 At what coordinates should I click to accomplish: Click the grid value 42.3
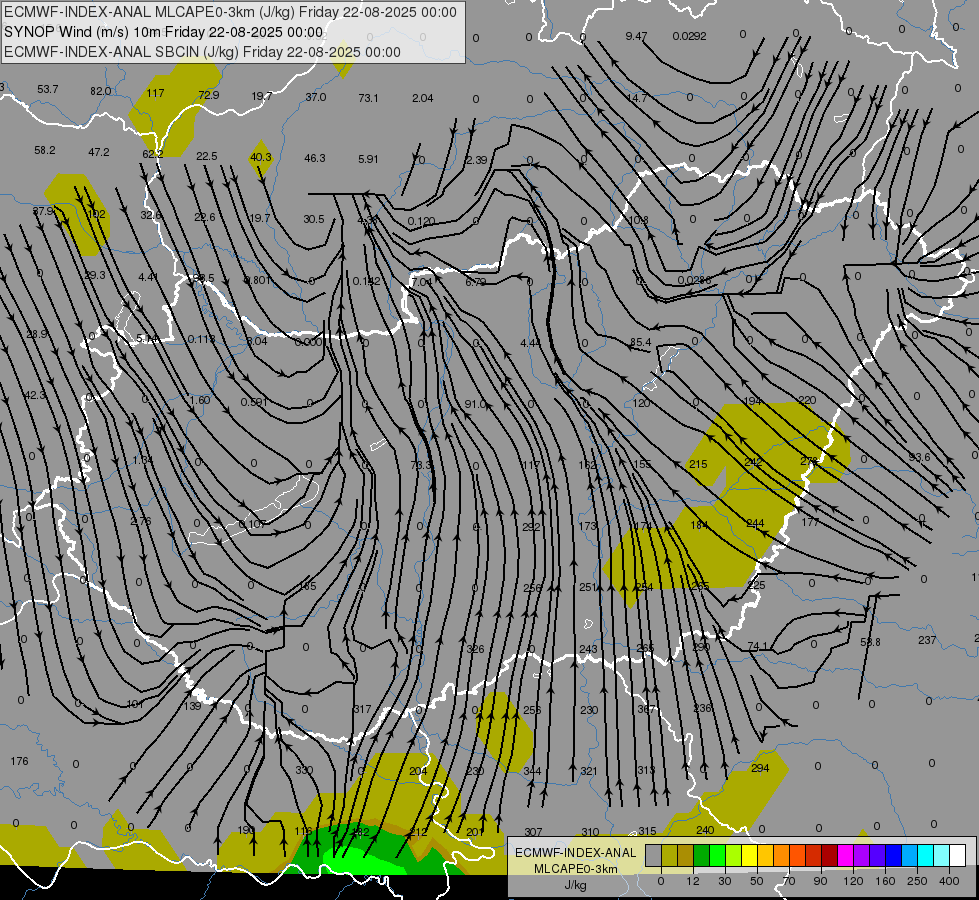(35, 395)
